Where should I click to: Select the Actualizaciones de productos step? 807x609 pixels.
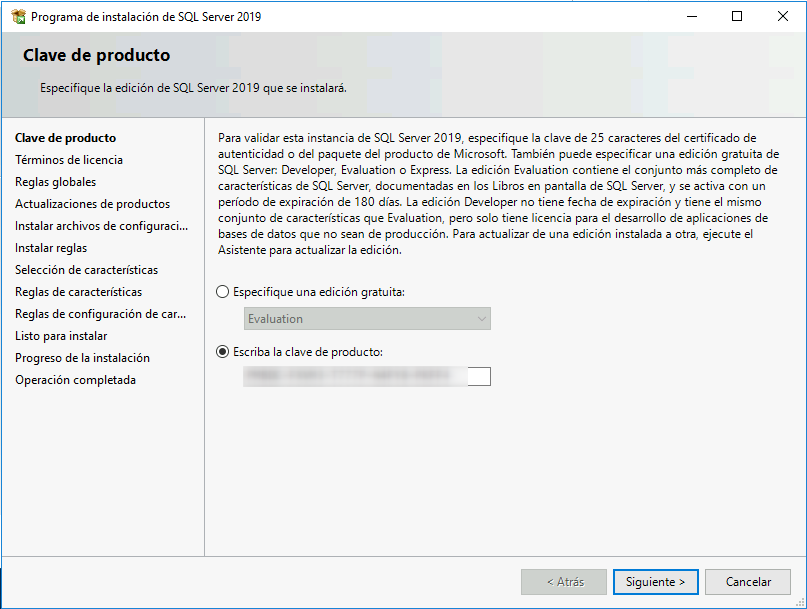(x=93, y=204)
